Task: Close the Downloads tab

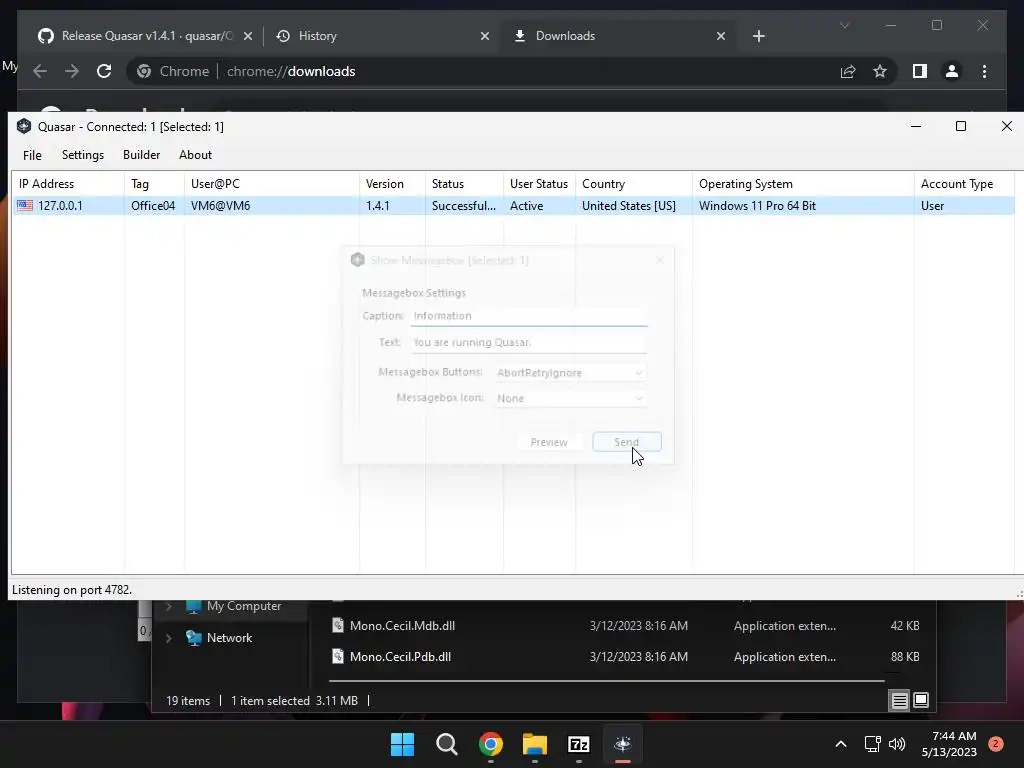Action: point(721,37)
